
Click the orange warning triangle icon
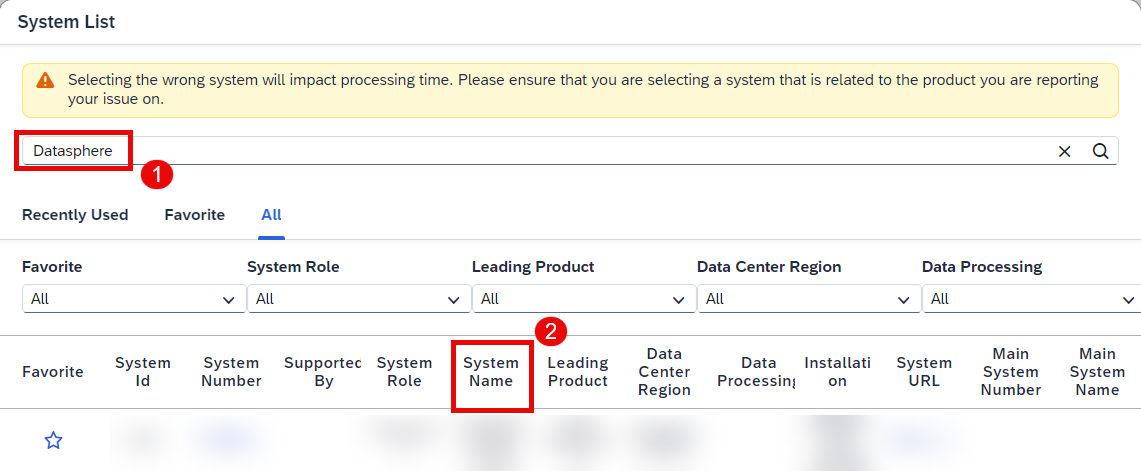[46, 80]
